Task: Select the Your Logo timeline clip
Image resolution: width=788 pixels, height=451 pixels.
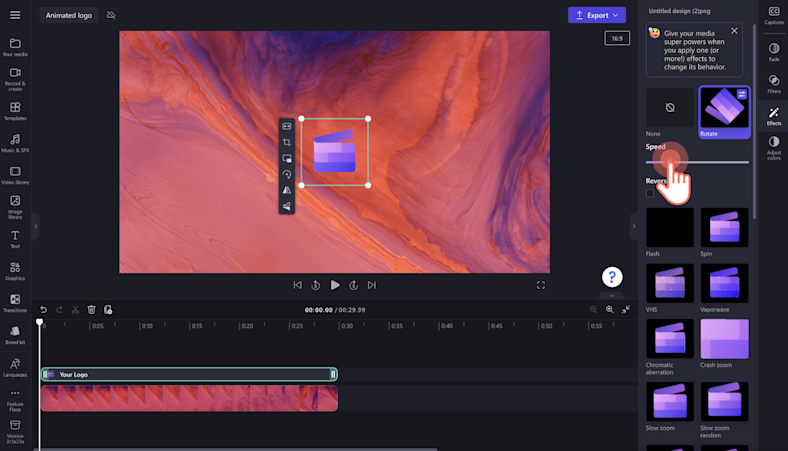Action: click(189, 374)
